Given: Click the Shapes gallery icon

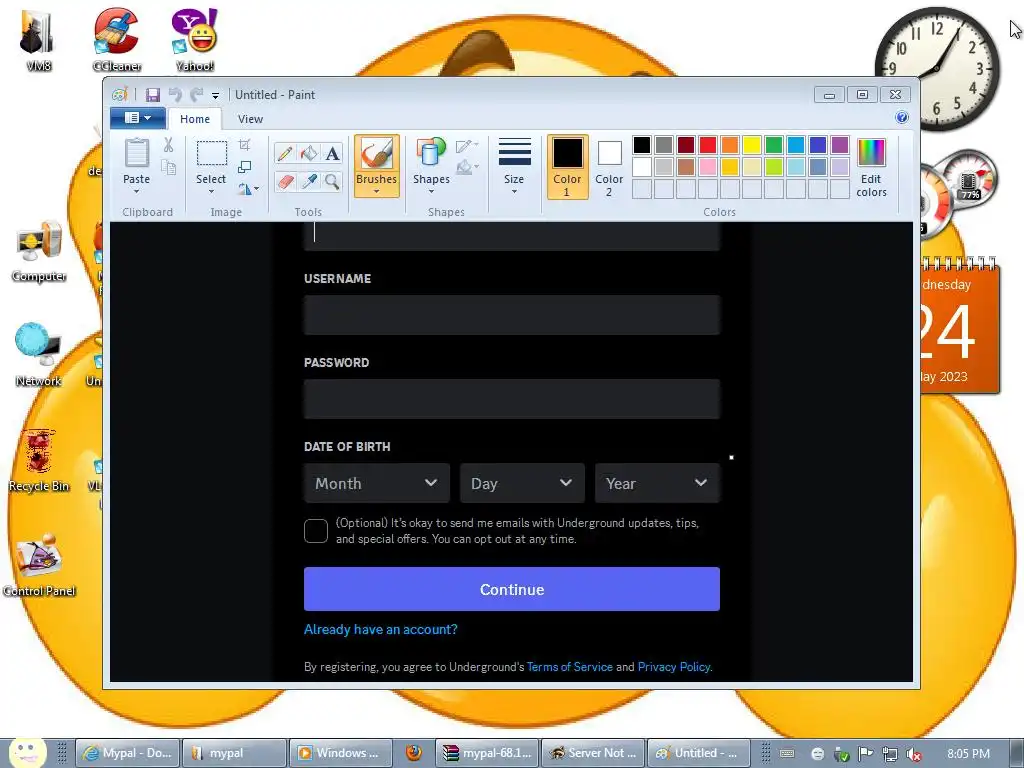Looking at the screenshot, I should 431,154.
